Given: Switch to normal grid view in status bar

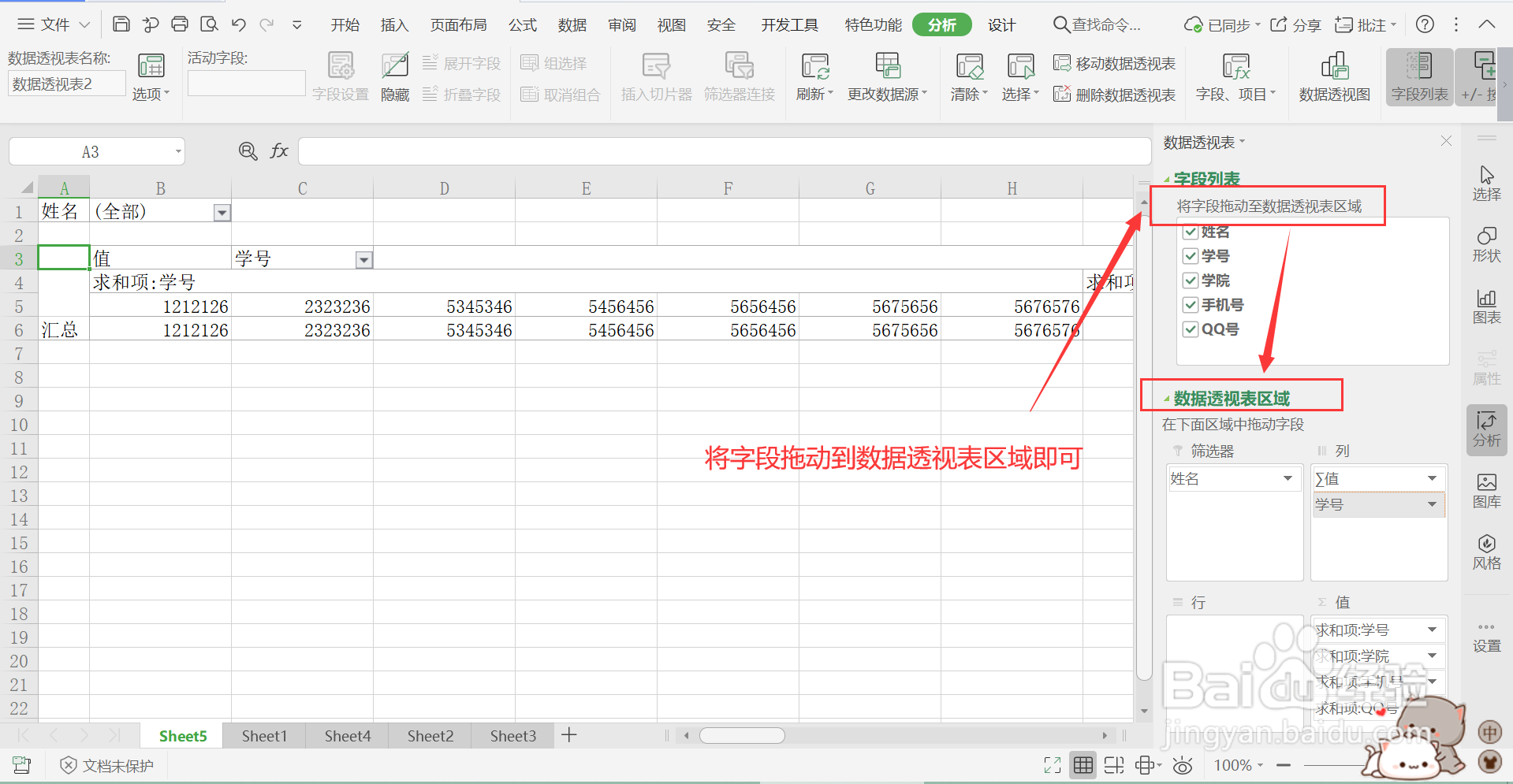Looking at the screenshot, I should 1083,765.
